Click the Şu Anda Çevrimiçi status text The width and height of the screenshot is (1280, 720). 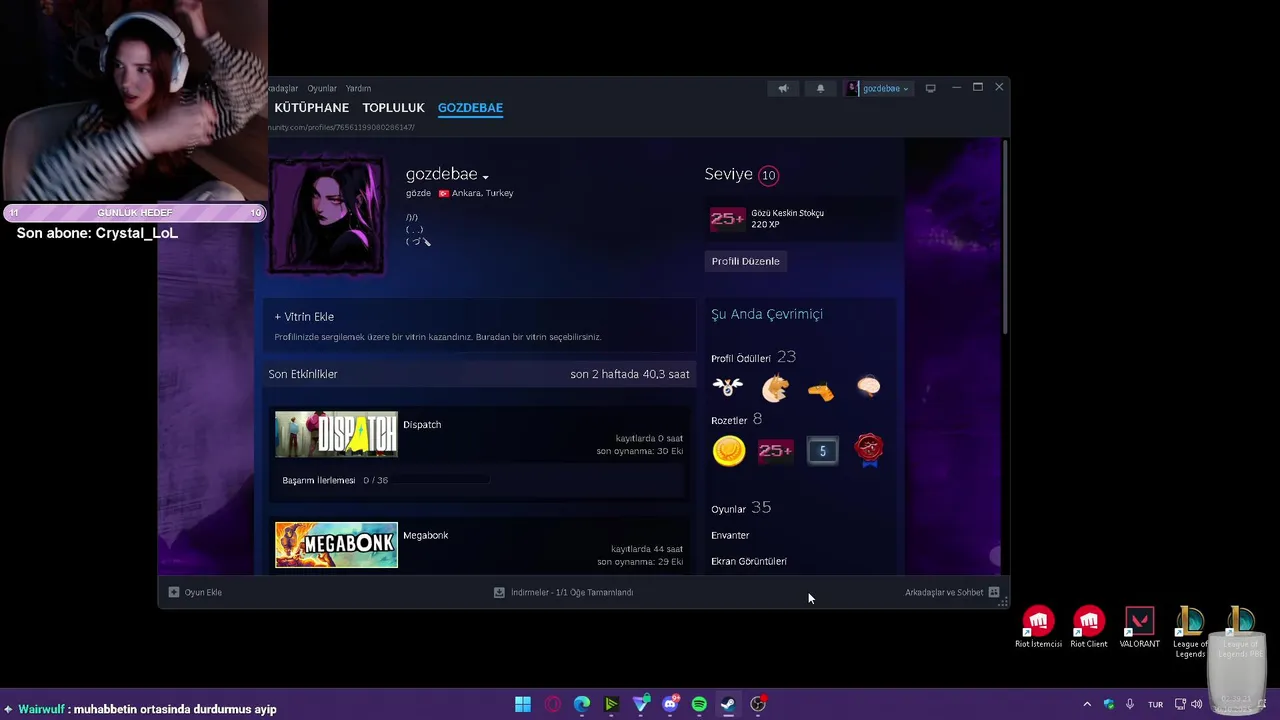[767, 314]
